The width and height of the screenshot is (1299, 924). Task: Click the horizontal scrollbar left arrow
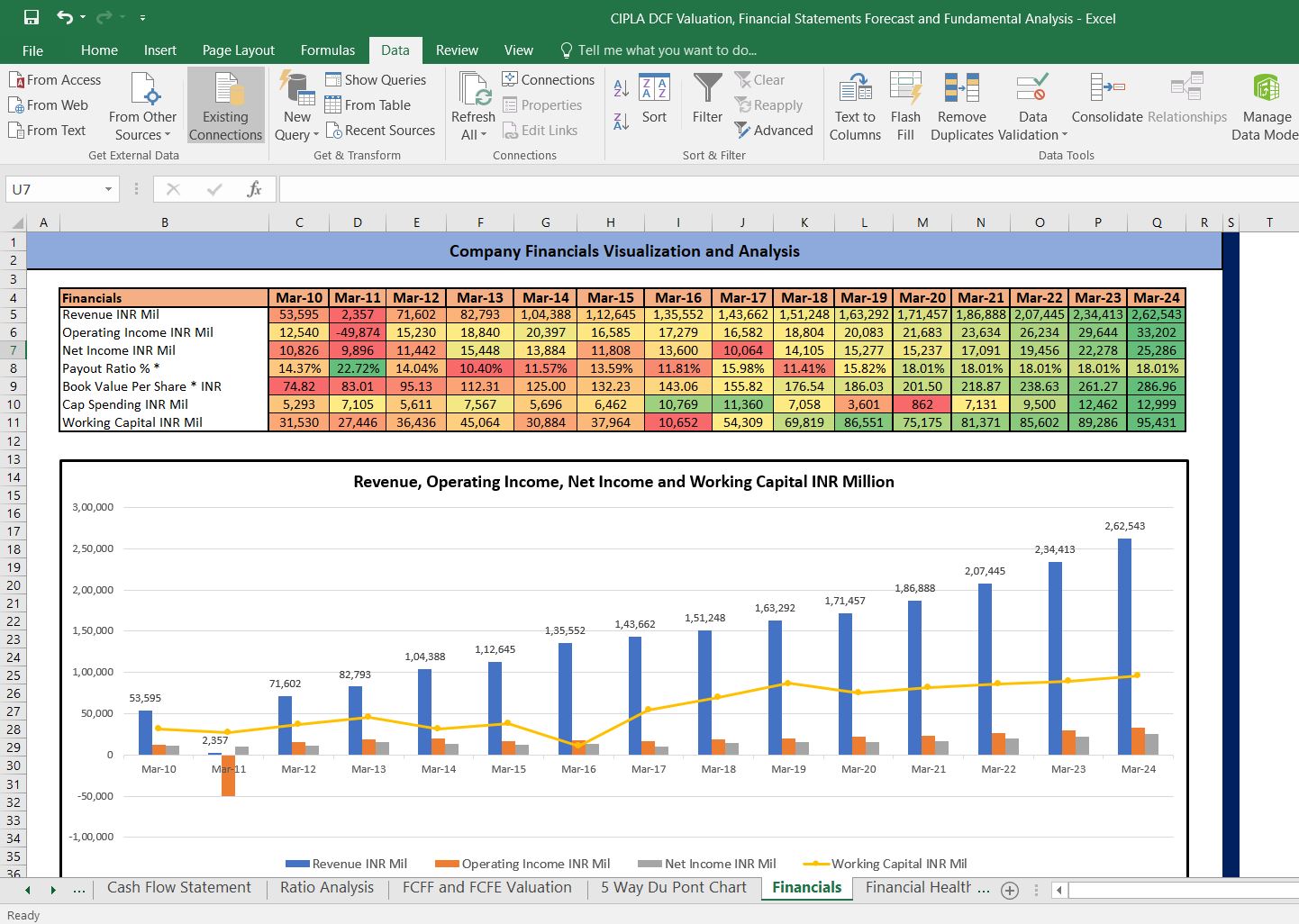[1059, 891]
